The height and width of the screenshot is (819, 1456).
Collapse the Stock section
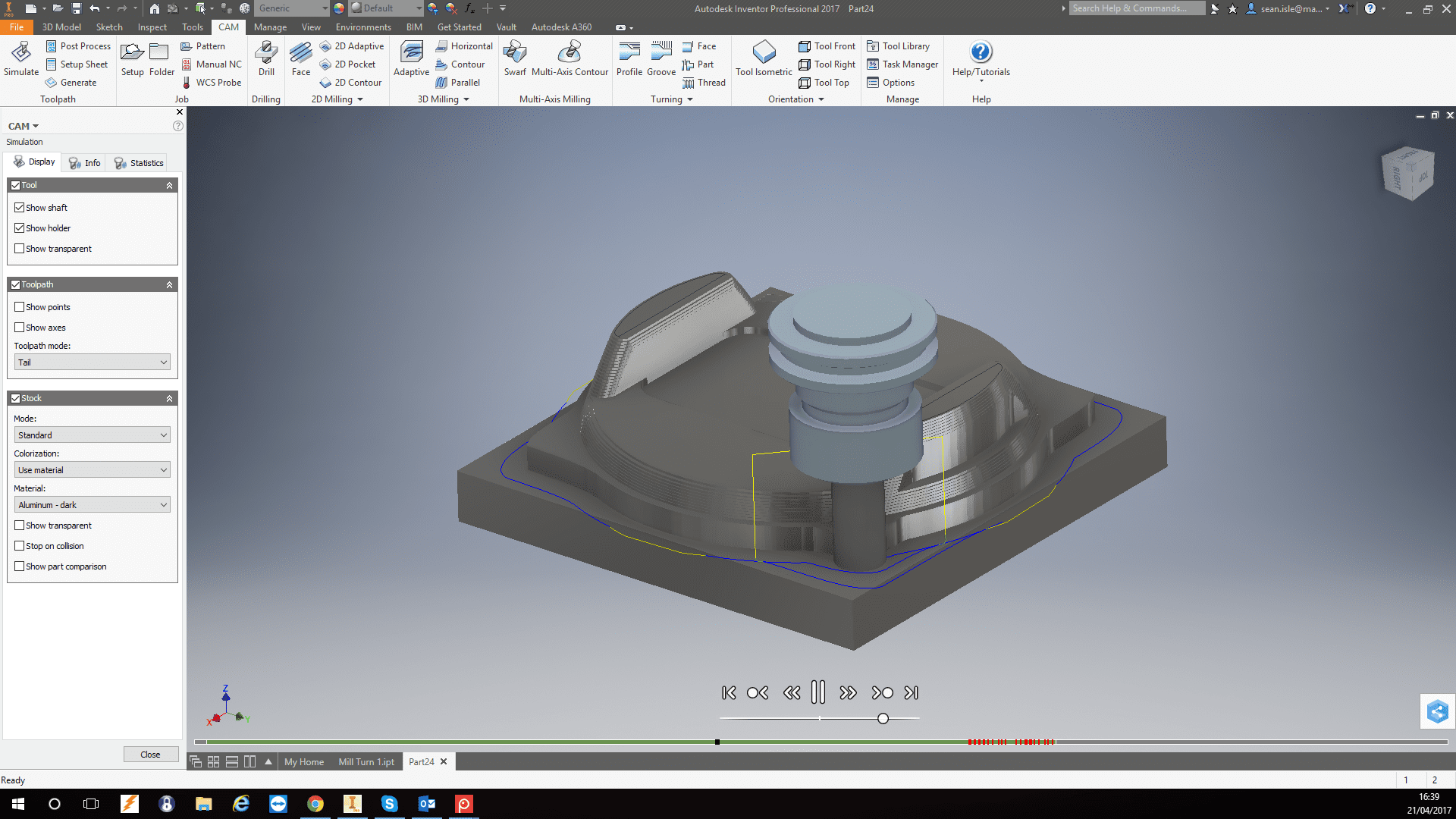pos(169,398)
